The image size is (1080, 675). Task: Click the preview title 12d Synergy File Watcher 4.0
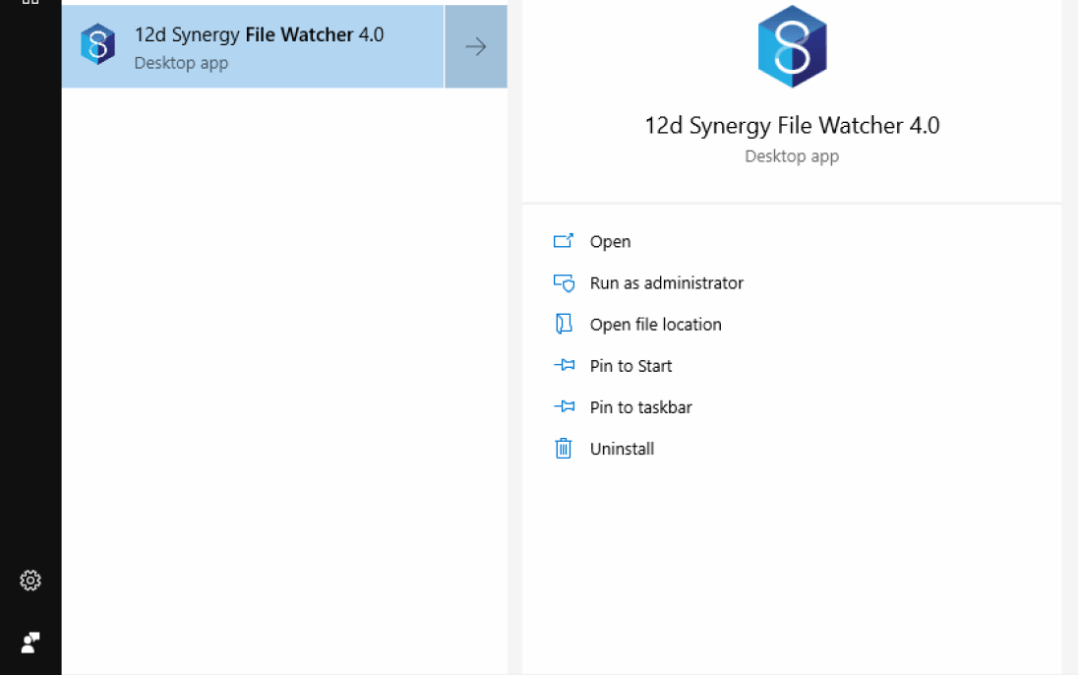pos(791,125)
